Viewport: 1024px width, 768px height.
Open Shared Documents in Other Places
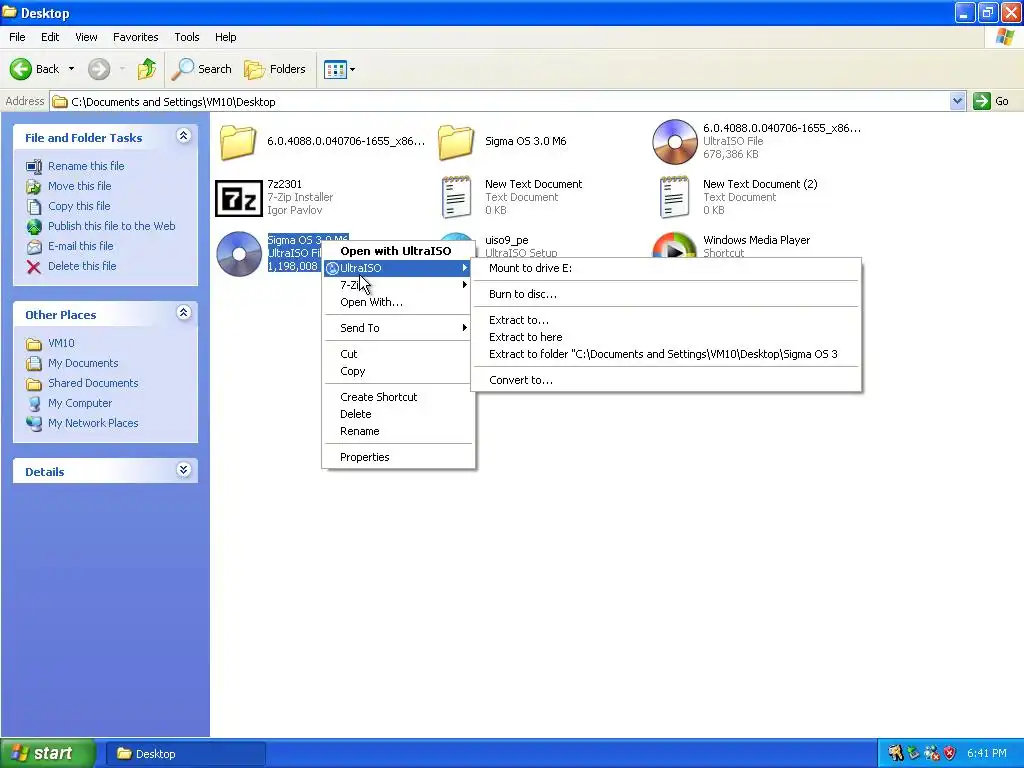(x=93, y=383)
